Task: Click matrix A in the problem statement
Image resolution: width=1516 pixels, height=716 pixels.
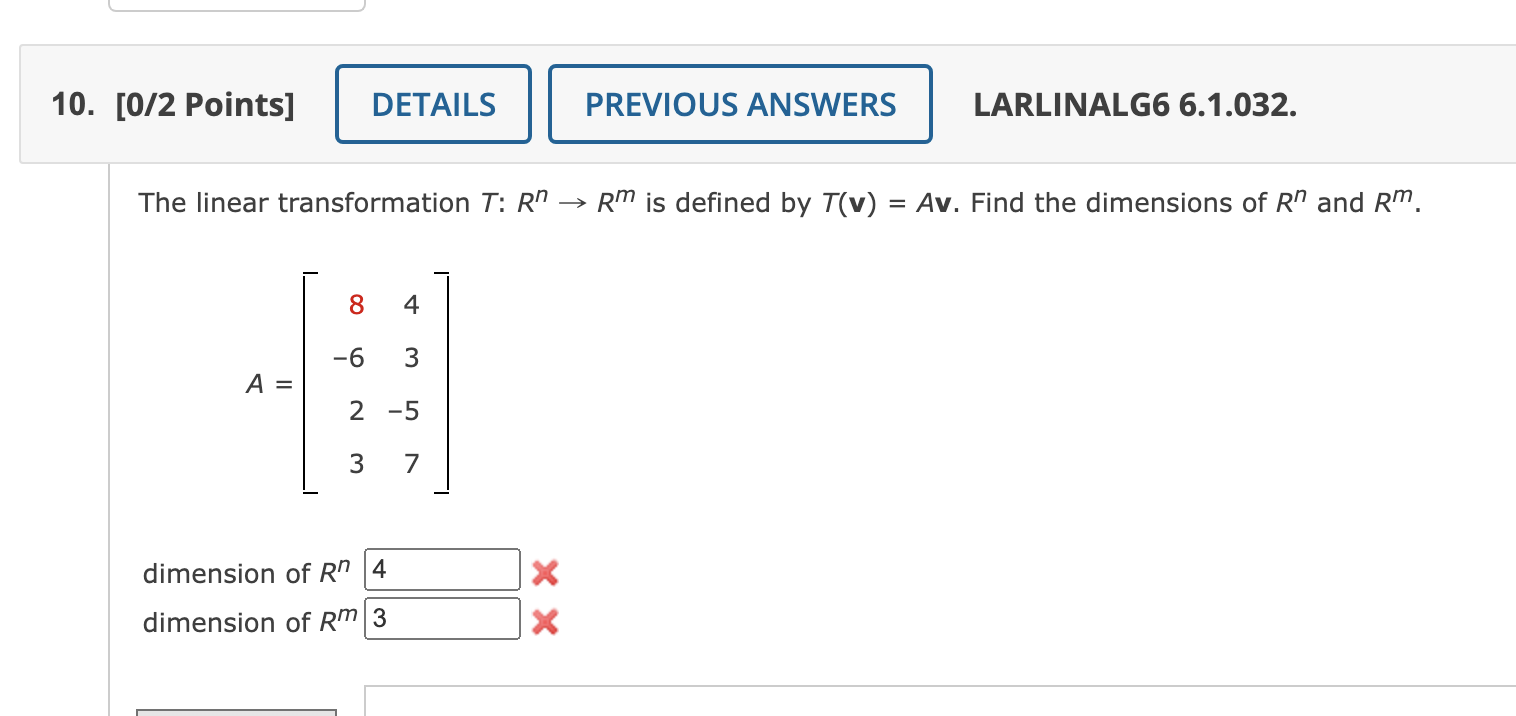Action: [375, 382]
